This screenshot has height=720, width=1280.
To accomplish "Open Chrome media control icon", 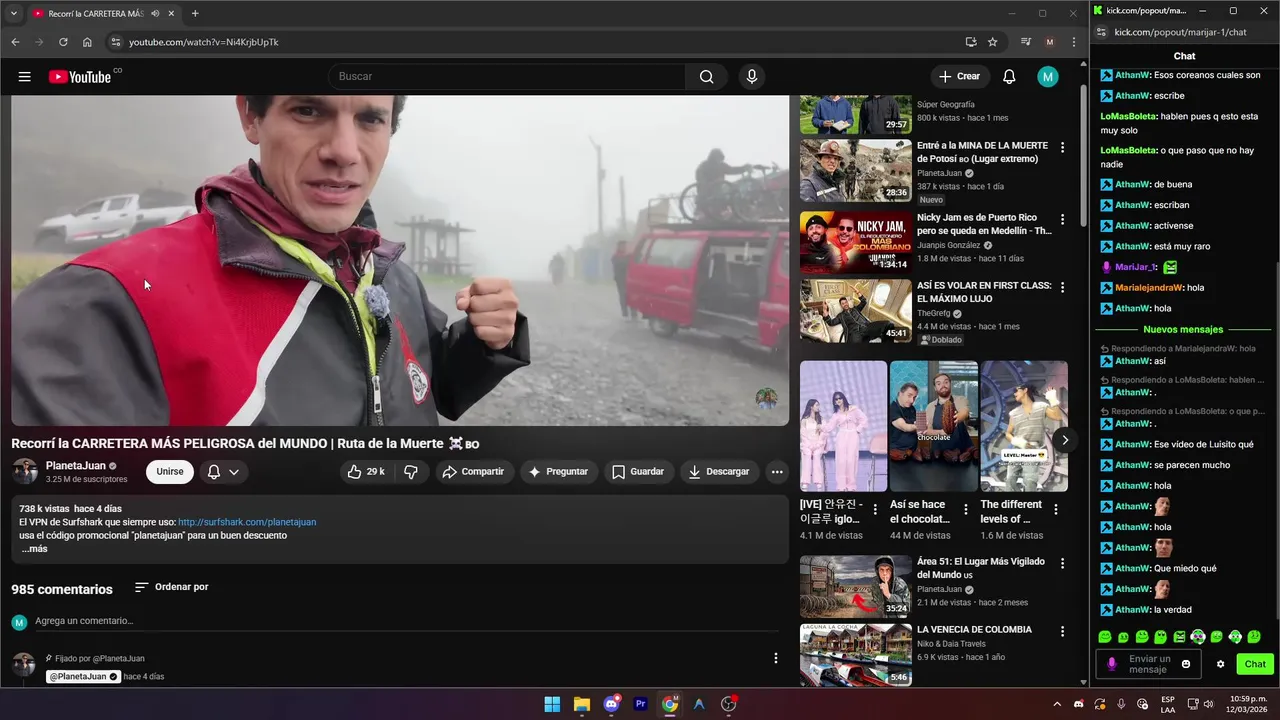I will click(x=1025, y=42).
